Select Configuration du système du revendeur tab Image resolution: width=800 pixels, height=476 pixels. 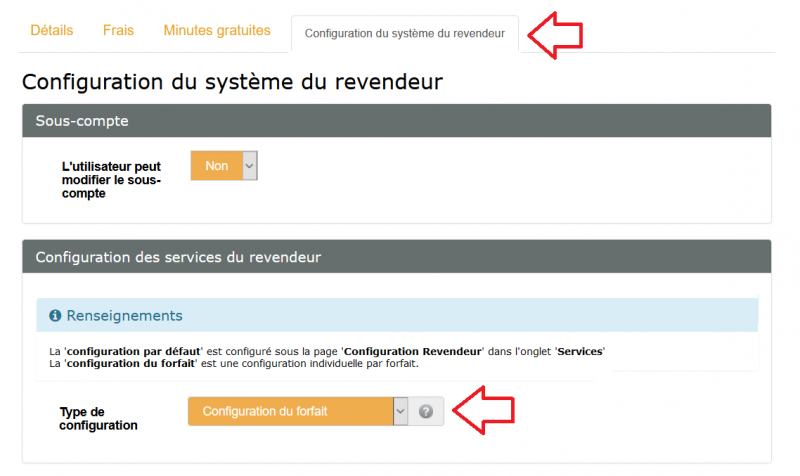405,34
